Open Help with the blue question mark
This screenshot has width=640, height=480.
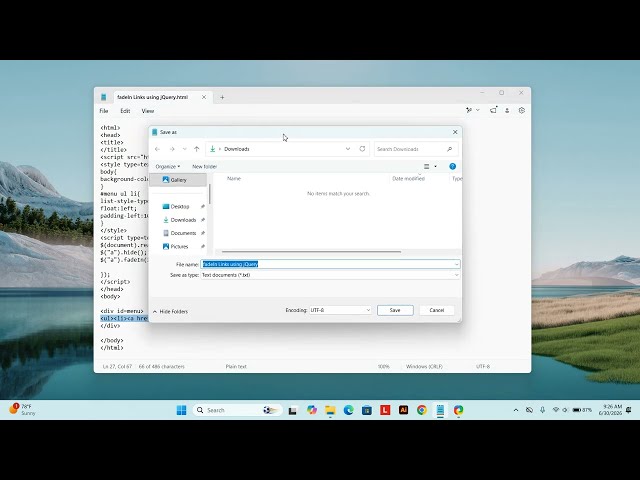pos(452,167)
